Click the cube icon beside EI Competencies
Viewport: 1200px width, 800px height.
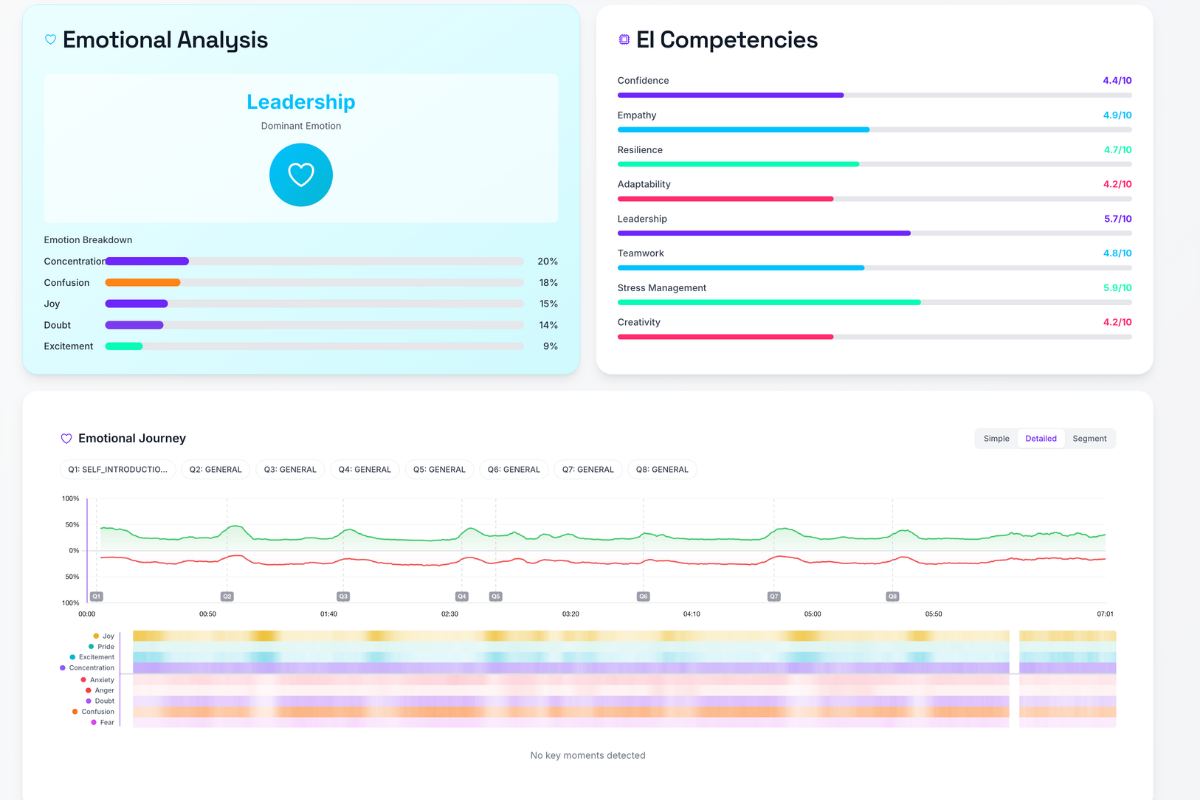tap(625, 40)
